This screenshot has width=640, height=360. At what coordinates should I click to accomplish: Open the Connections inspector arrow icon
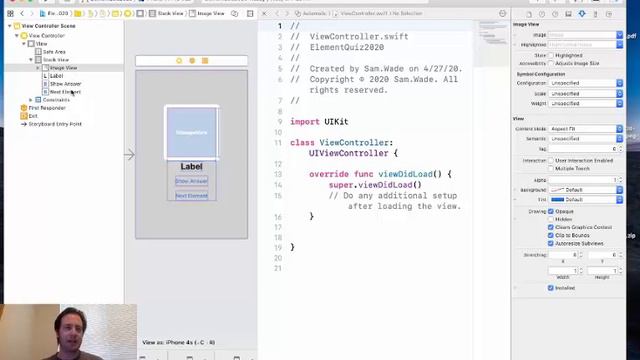(609, 14)
